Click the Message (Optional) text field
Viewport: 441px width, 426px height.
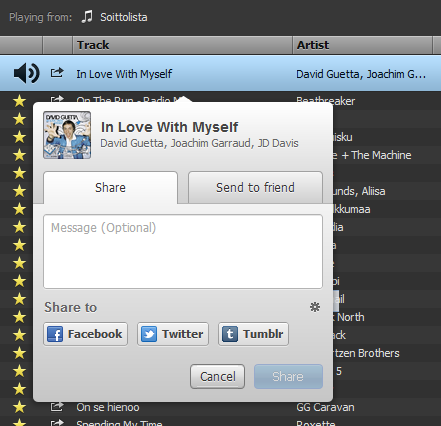[x=183, y=252]
